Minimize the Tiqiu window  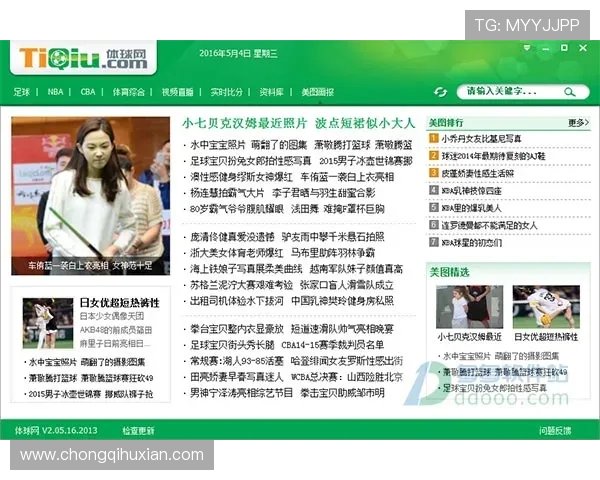click(546, 49)
